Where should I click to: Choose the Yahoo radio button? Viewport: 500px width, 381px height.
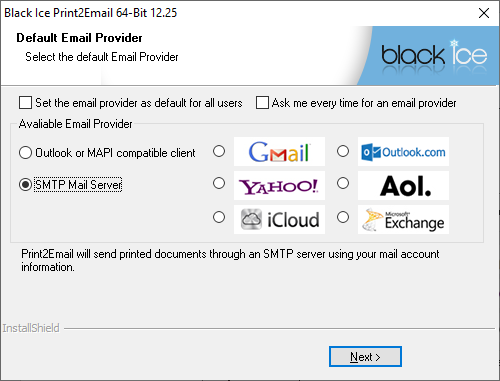click(x=219, y=183)
